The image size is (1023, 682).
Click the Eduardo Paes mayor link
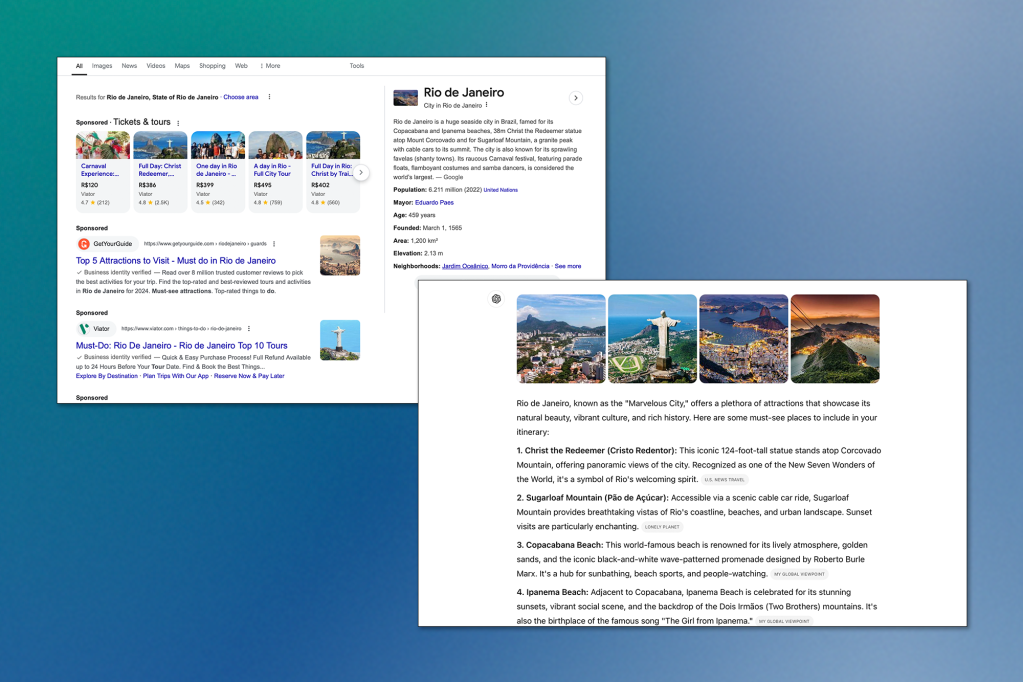click(x=434, y=202)
